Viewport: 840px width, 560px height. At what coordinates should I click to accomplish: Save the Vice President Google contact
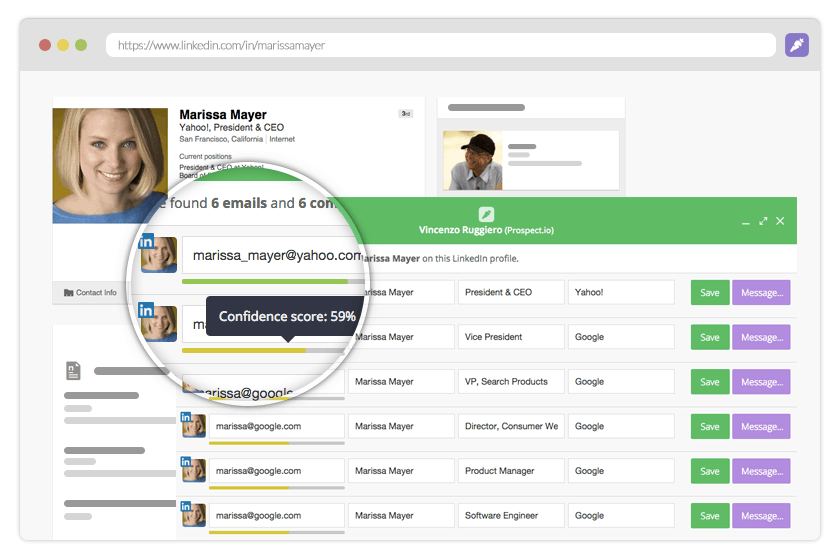tap(710, 337)
